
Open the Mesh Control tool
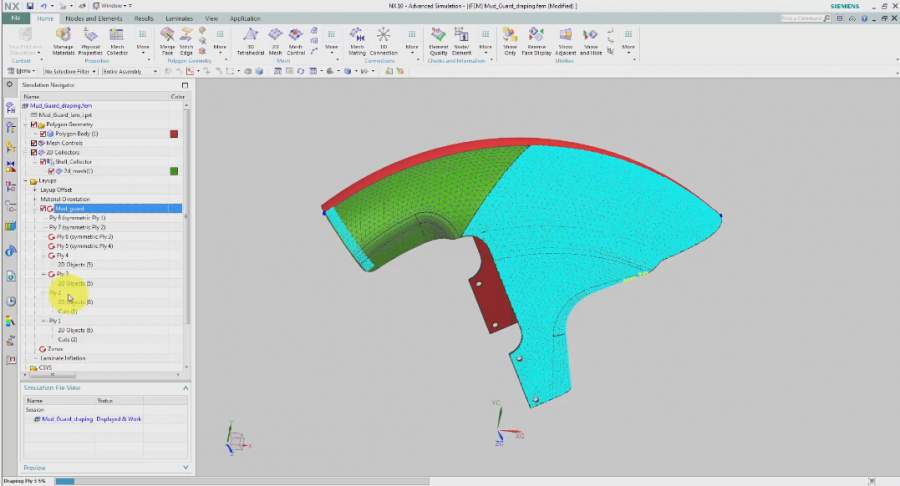pos(296,42)
